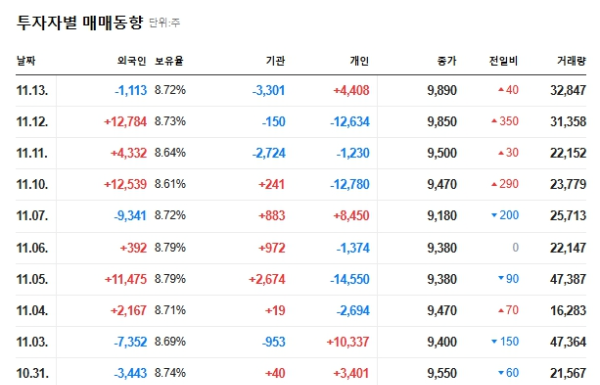The height and width of the screenshot is (385, 600).
Task: Click closing price 9,500
Action: tap(442, 153)
